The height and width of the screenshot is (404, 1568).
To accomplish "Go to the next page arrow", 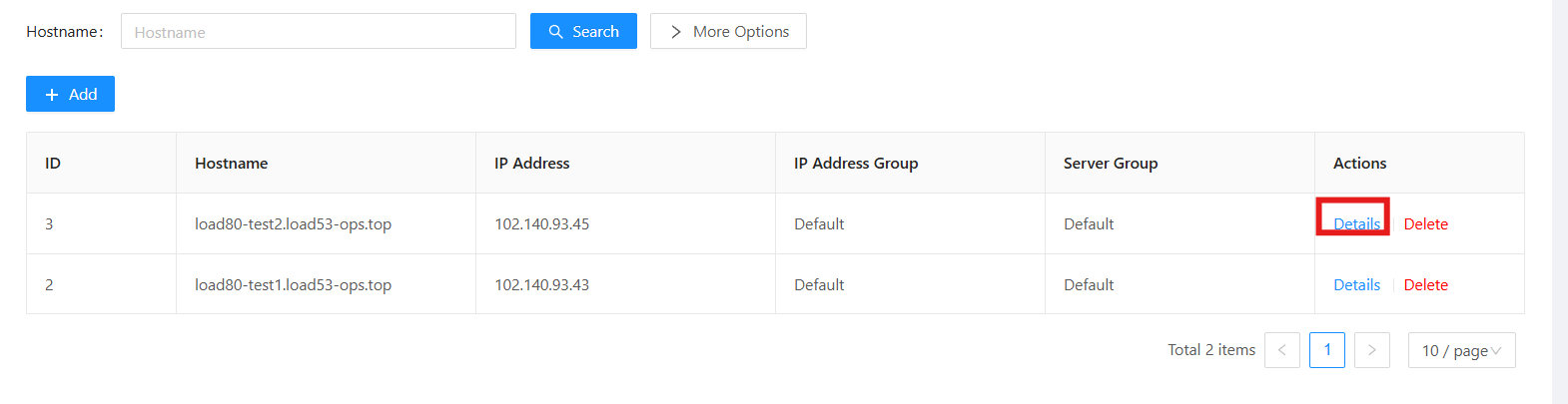I will (x=1371, y=350).
